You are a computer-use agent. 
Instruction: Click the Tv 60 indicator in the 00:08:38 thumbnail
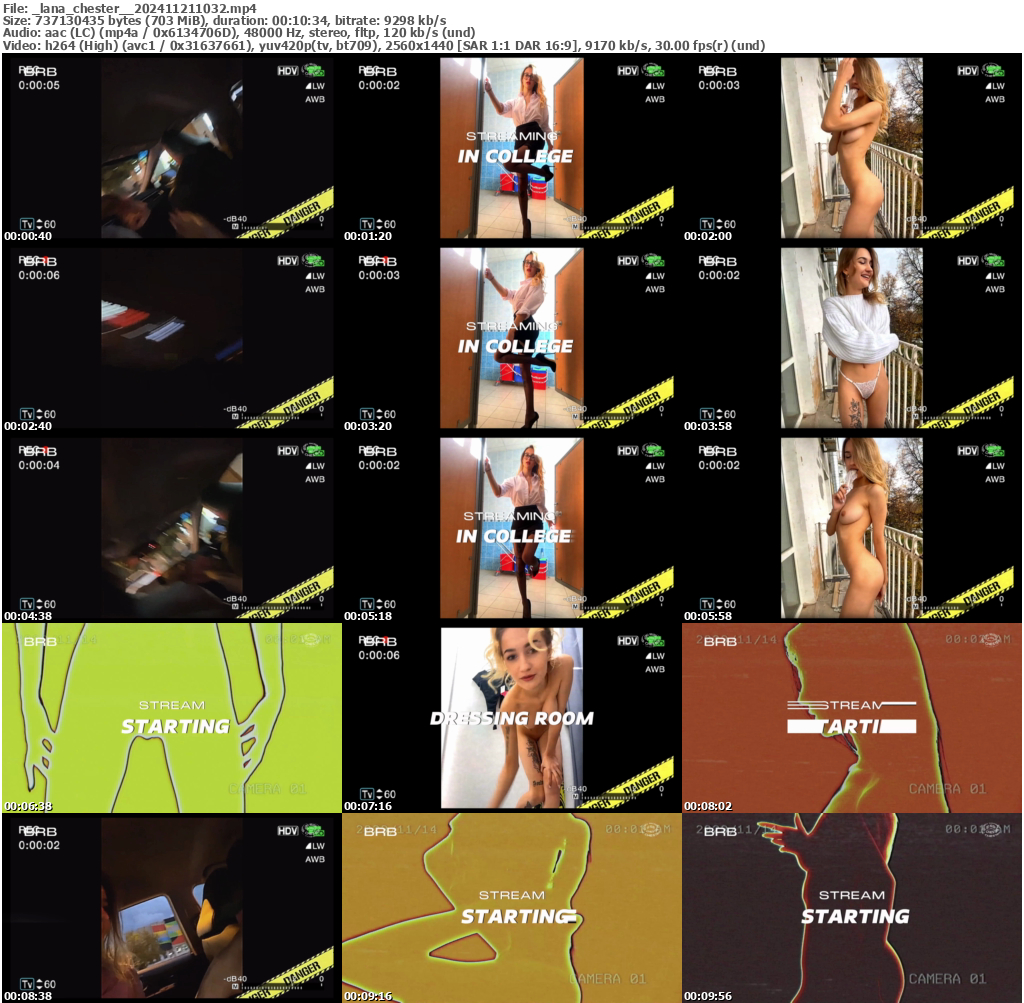tap(39, 984)
